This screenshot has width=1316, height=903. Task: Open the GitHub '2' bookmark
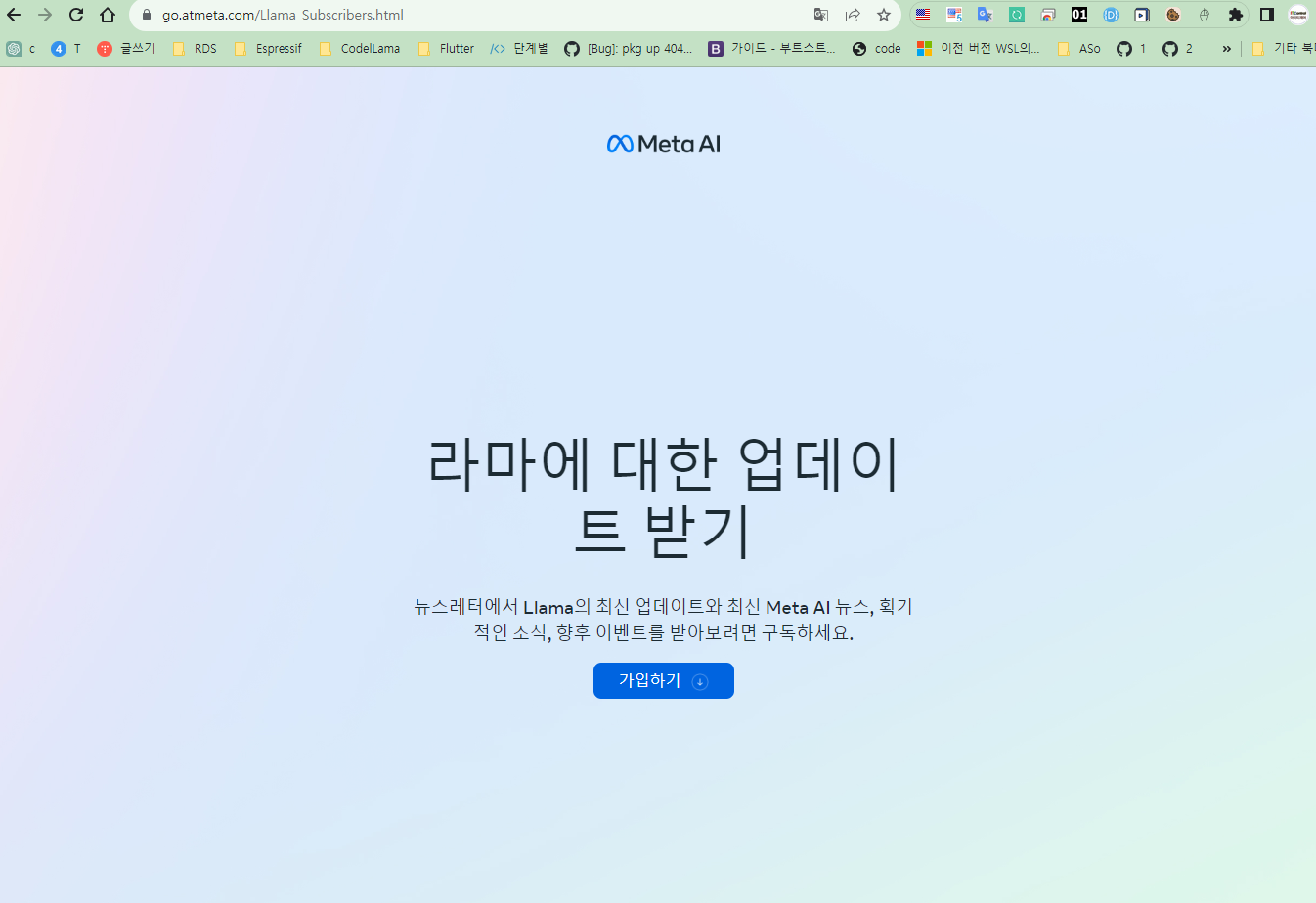(x=1177, y=48)
